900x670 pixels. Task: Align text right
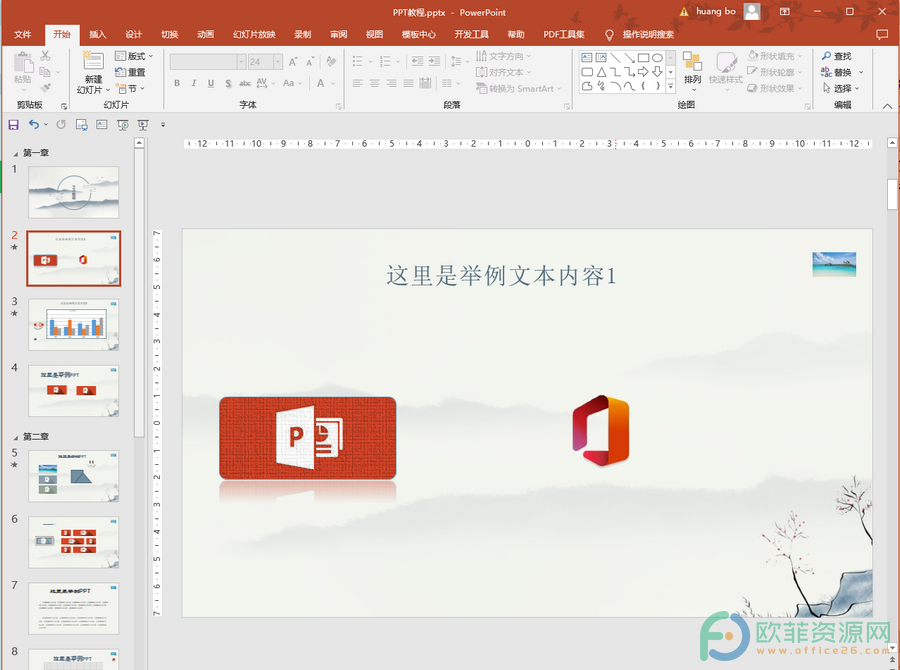tap(391, 83)
